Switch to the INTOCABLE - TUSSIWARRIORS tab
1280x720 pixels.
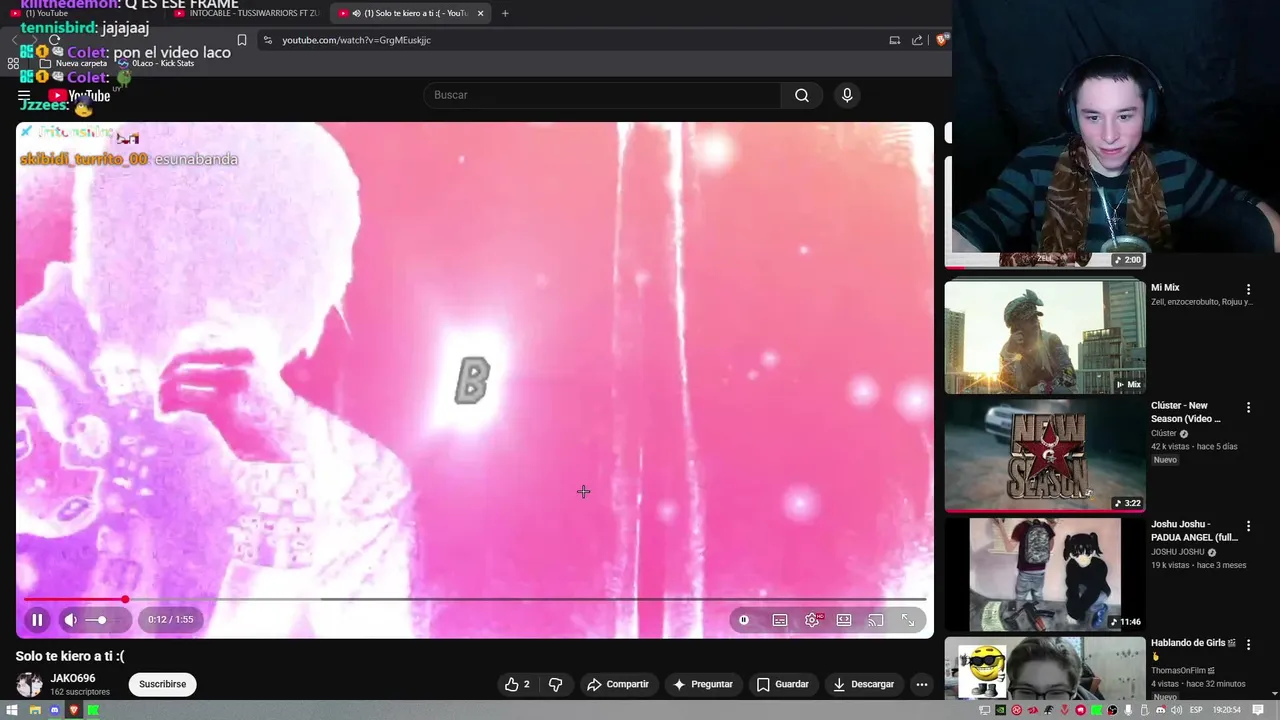coord(245,13)
